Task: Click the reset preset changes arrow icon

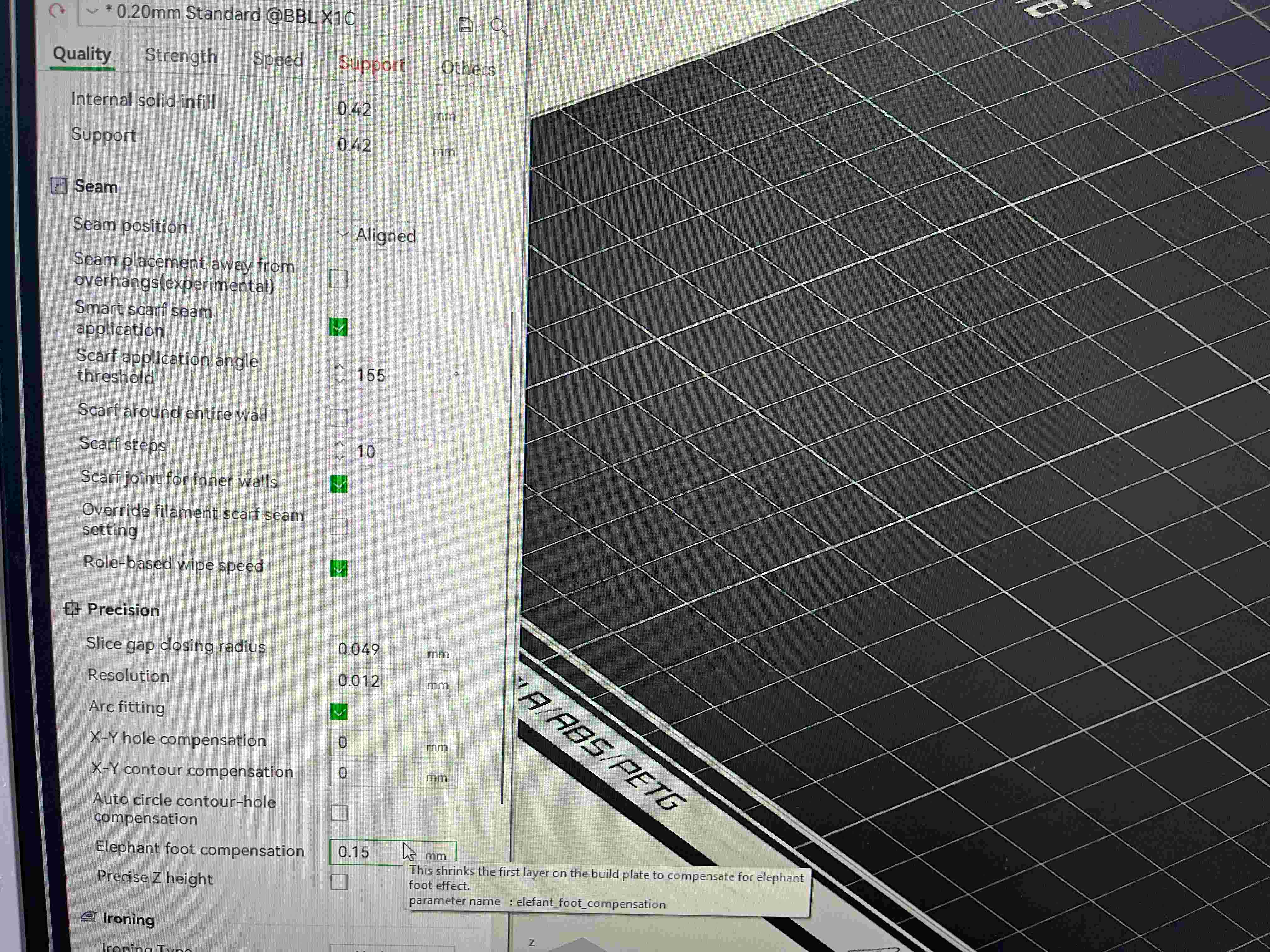Action: [57, 10]
